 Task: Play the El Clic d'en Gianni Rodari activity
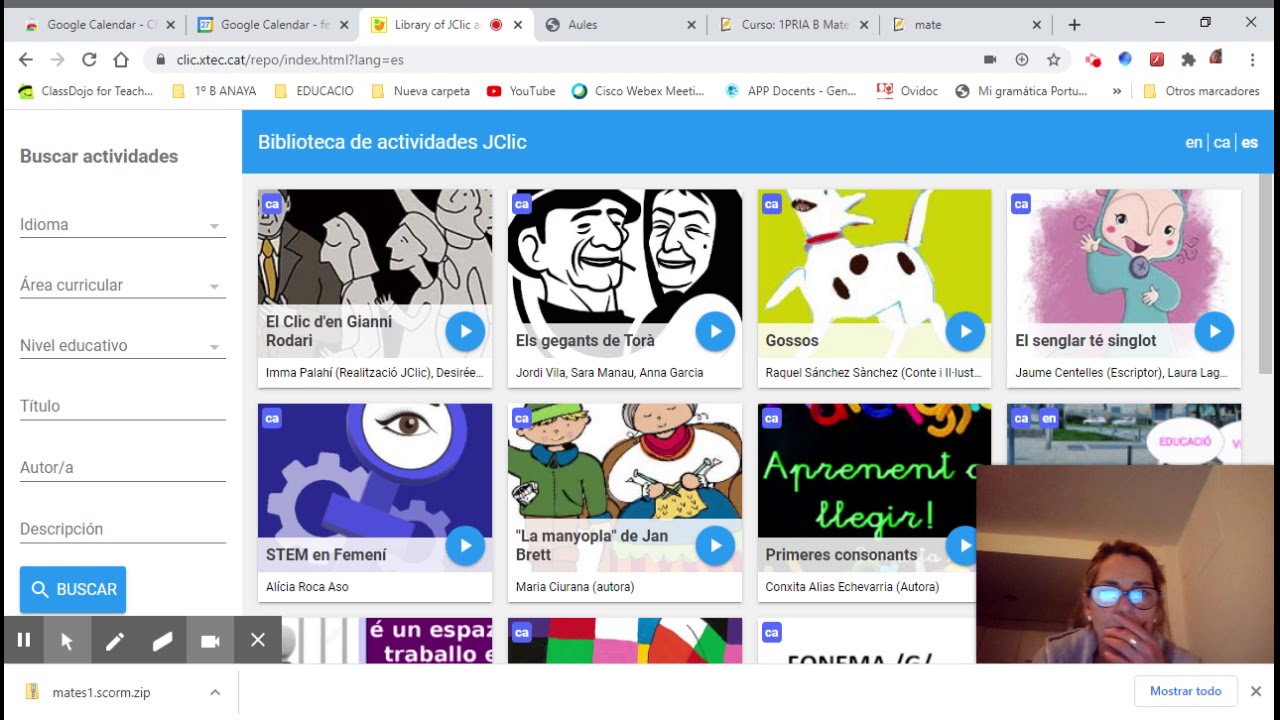pos(465,331)
